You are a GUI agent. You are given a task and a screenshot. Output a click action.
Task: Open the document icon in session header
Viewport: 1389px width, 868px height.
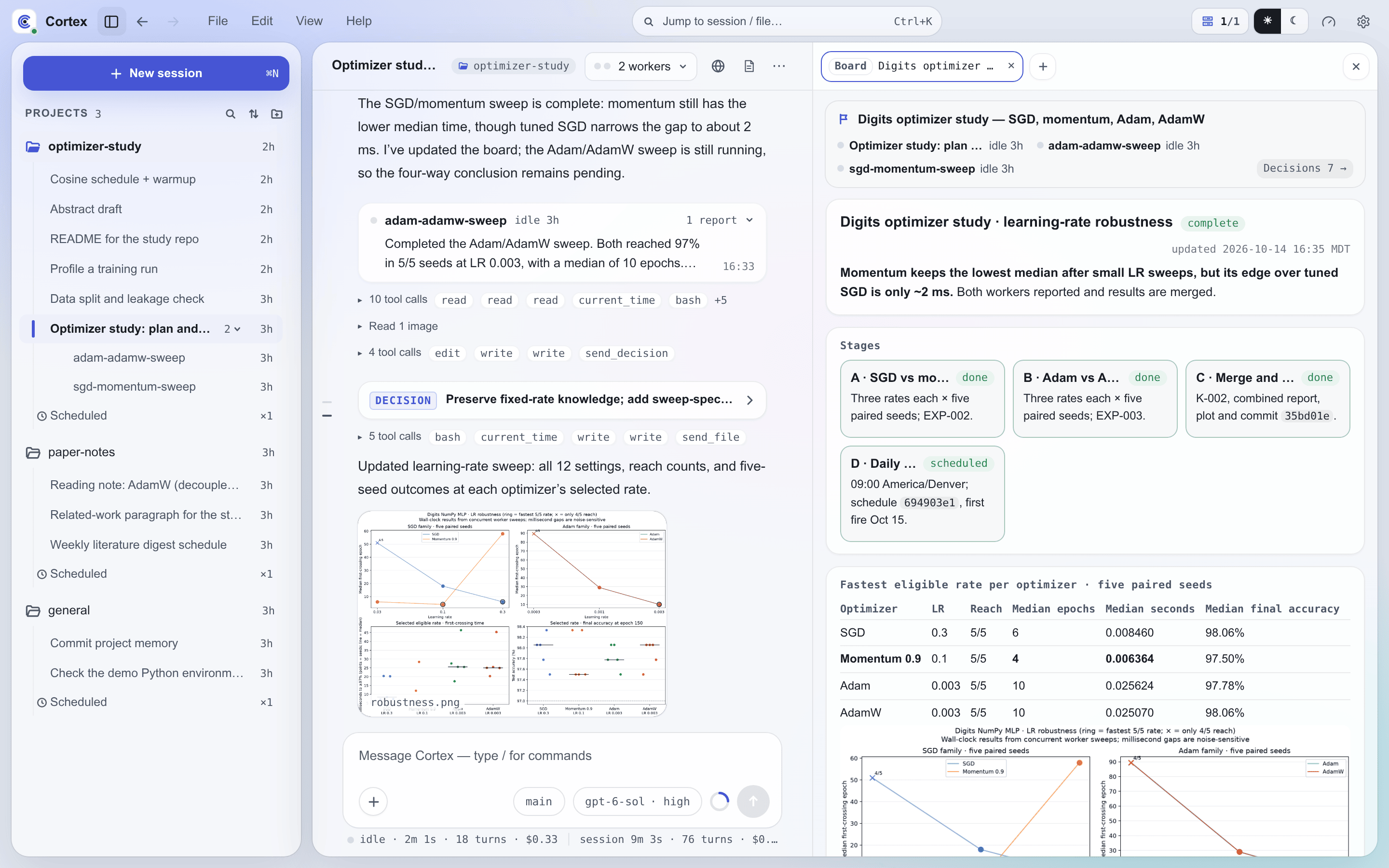point(749,66)
